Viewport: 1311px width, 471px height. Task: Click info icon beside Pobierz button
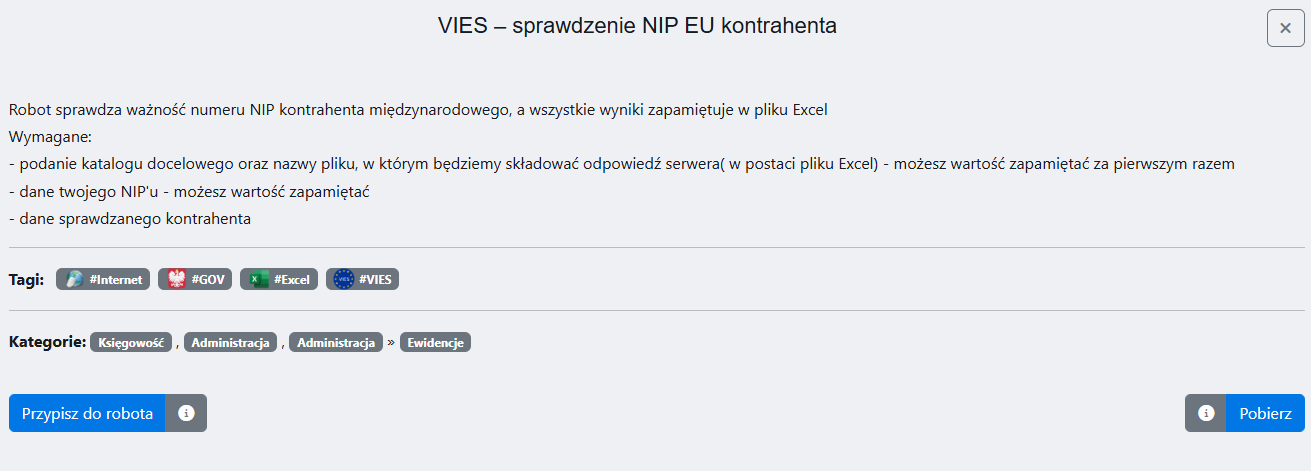[x=1206, y=413]
